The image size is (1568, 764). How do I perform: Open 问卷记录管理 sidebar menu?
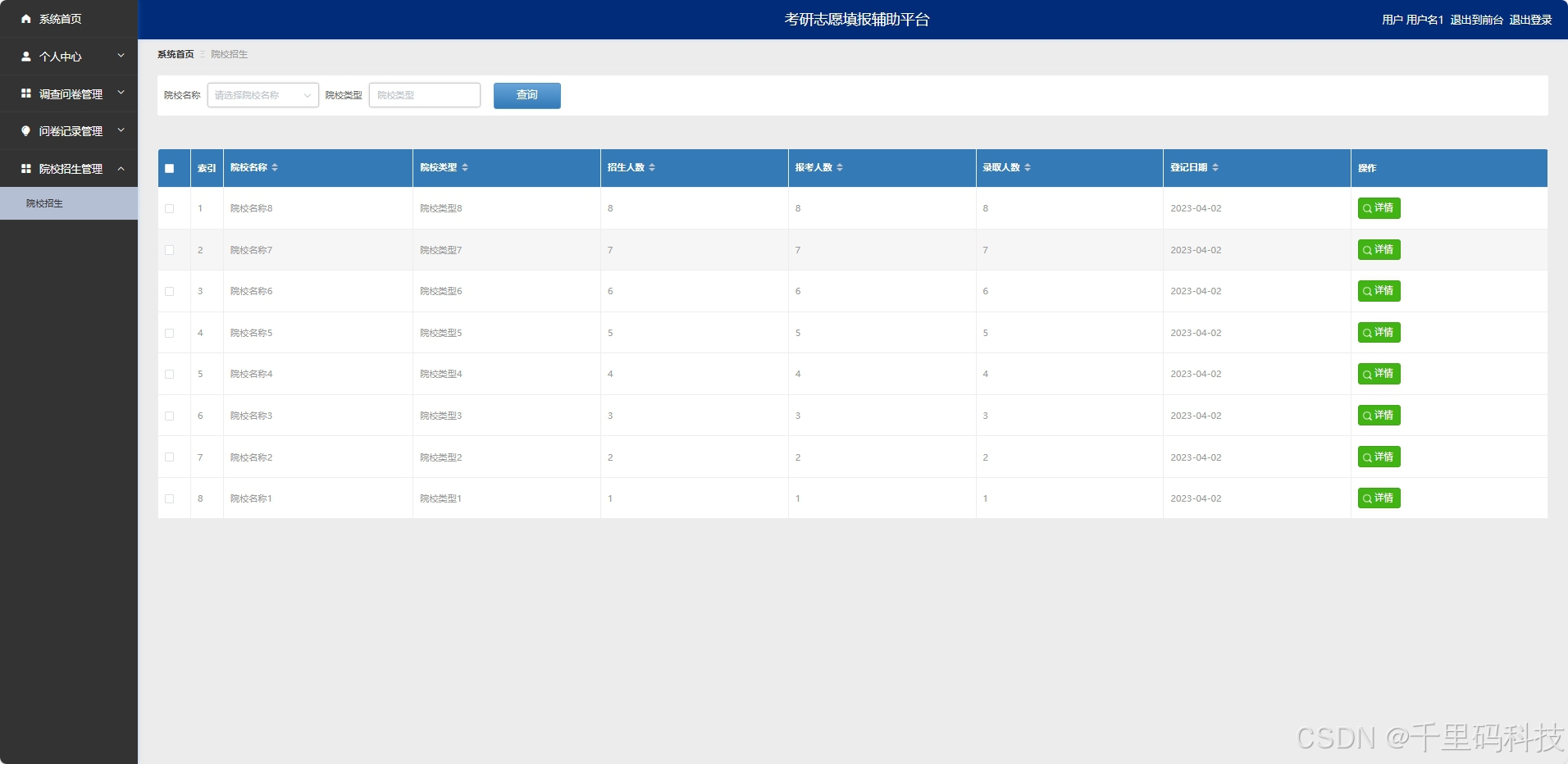pyautogui.click(x=69, y=131)
